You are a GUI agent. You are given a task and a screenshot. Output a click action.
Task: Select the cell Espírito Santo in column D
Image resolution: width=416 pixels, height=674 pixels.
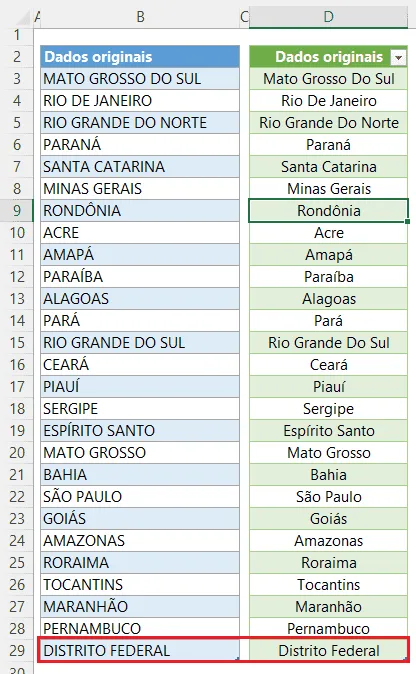(328, 431)
